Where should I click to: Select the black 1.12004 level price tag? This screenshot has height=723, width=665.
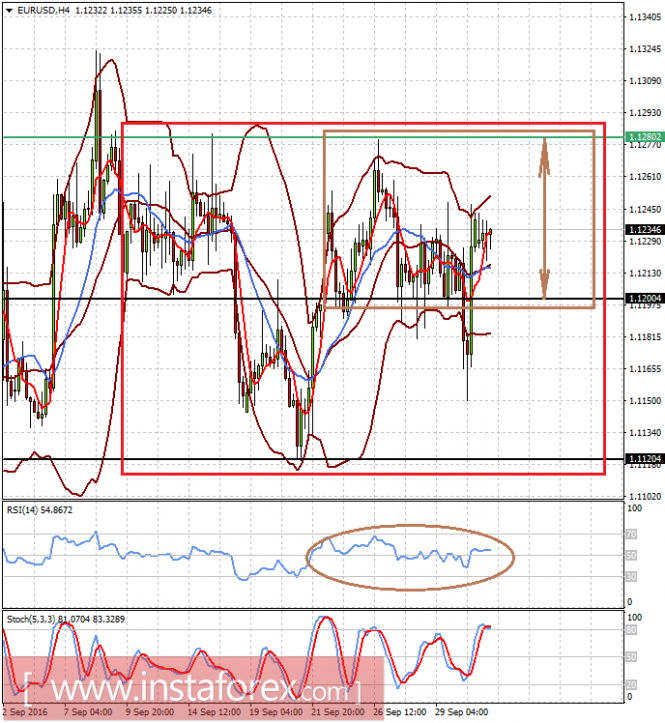[645, 298]
